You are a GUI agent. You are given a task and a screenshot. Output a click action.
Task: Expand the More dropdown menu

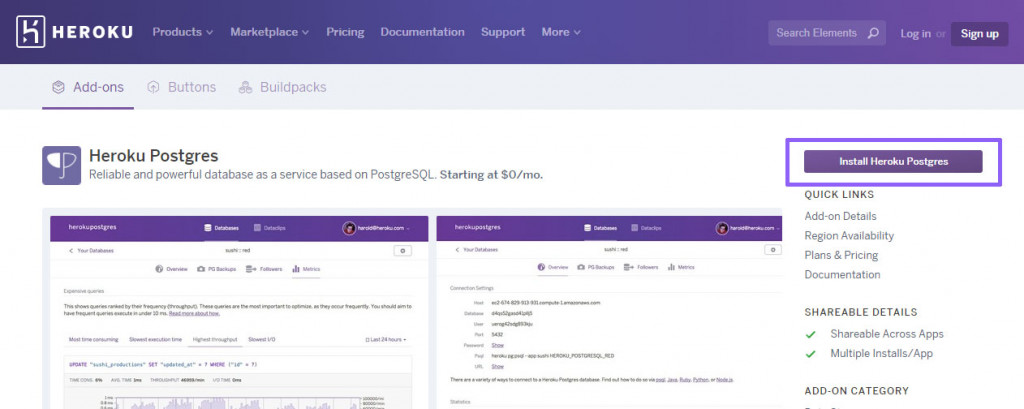(561, 32)
